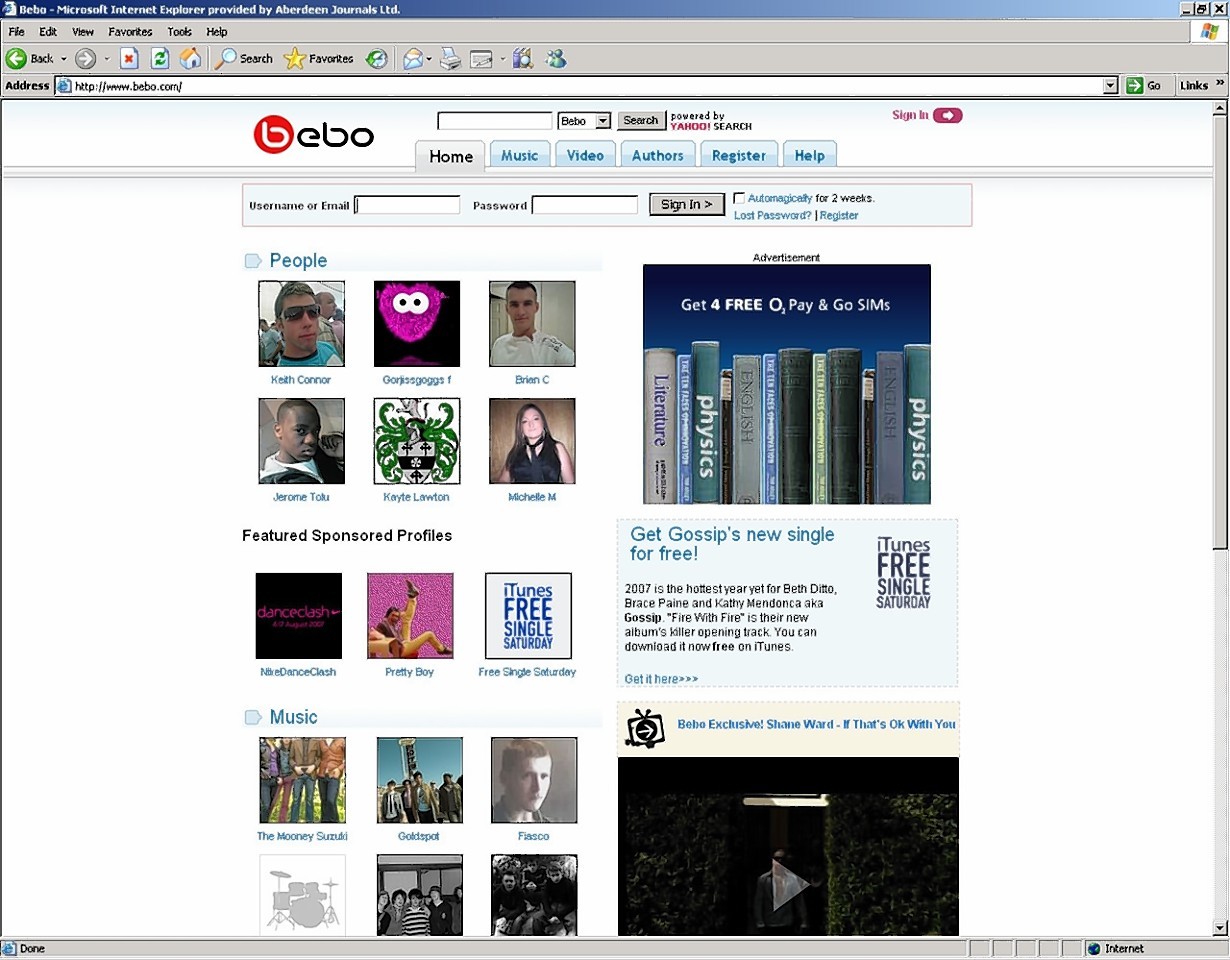
Task: Open the Forward button history dropdown arrow
Action: tap(106, 59)
